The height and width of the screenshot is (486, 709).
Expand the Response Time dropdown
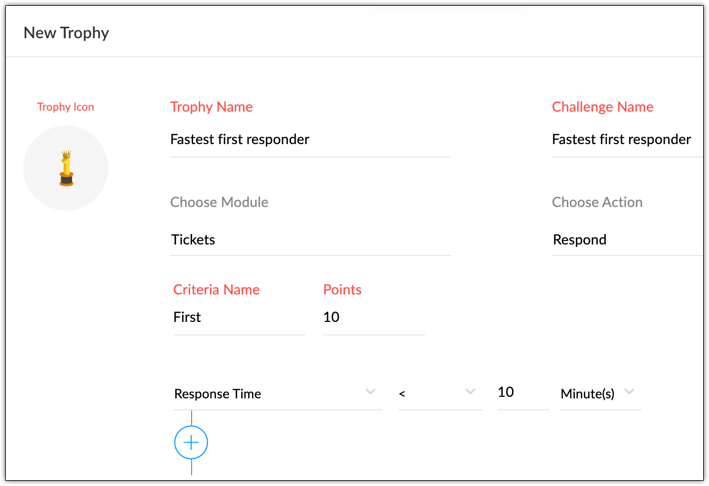click(276, 393)
